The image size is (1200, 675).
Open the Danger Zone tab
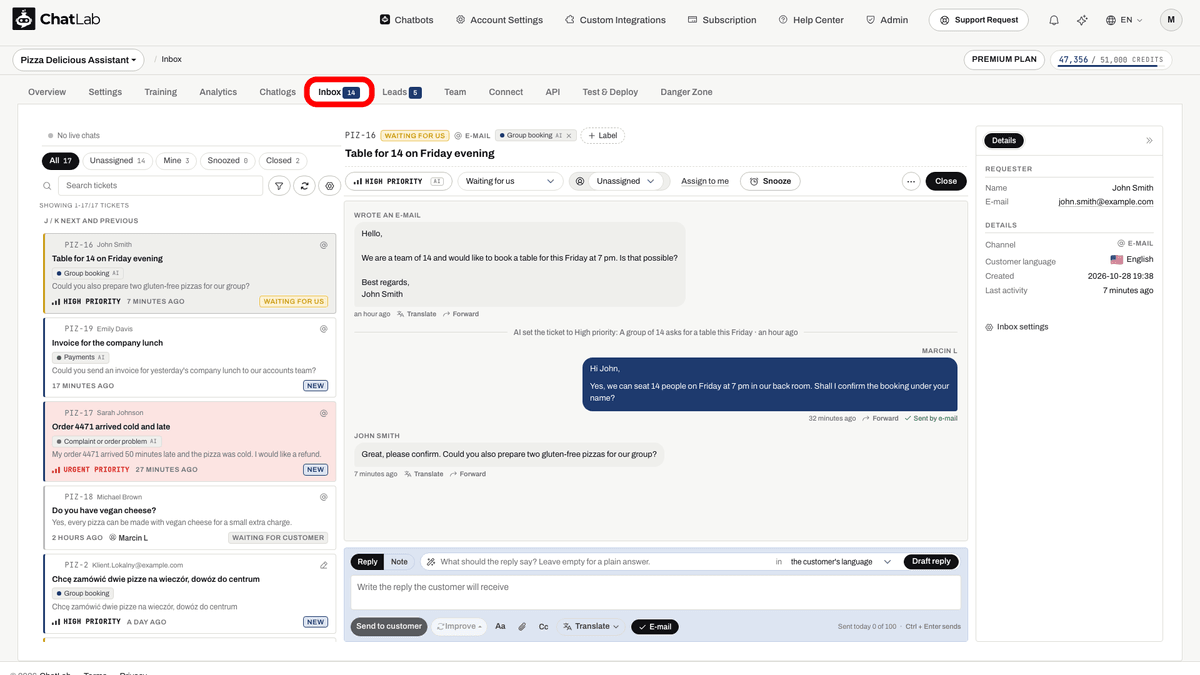pyautogui.click(x=686, y=92)
